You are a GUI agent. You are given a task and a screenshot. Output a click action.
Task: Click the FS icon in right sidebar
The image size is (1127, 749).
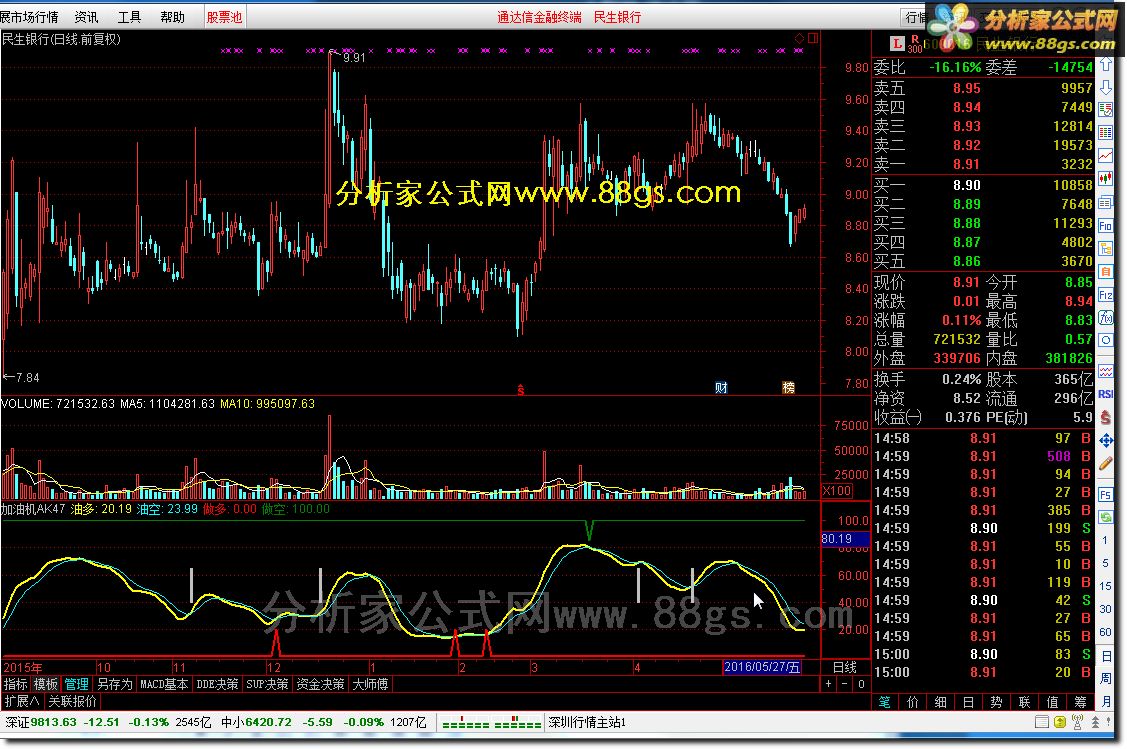coord(1105,494)
